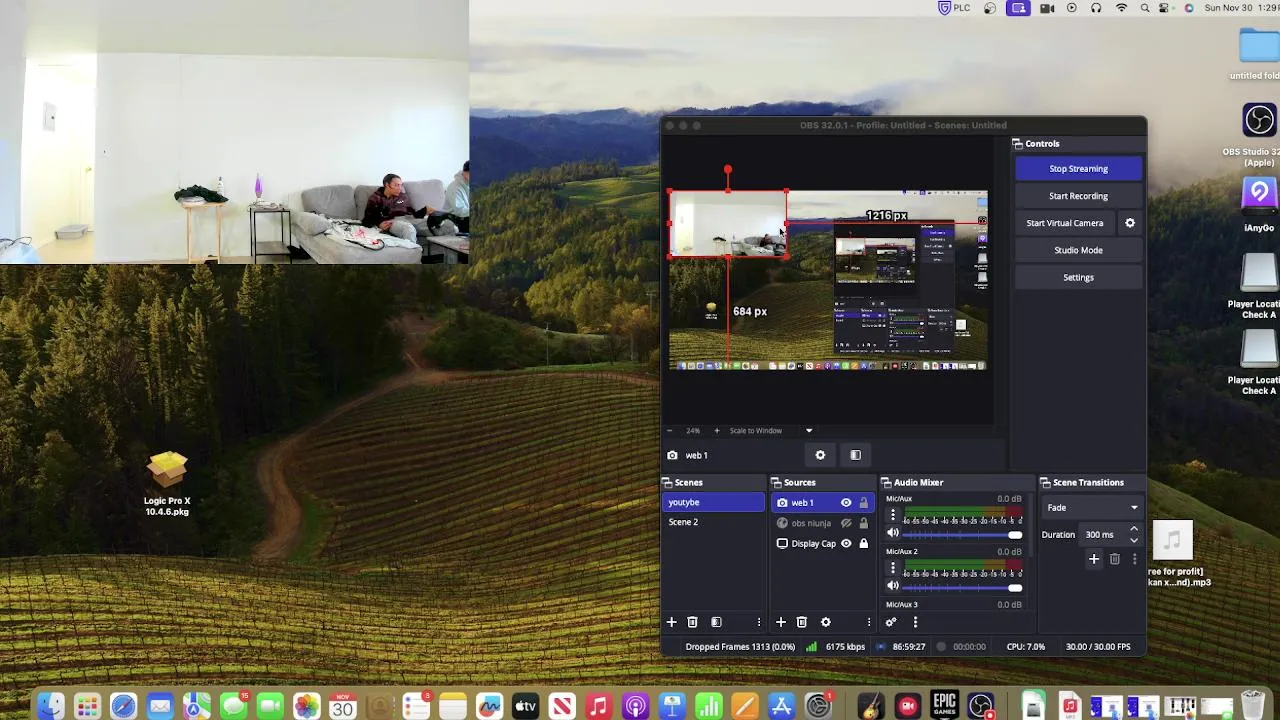Open Music app in the Dock
Viewport: 1280px width, 720px height.
click(598, 707)
